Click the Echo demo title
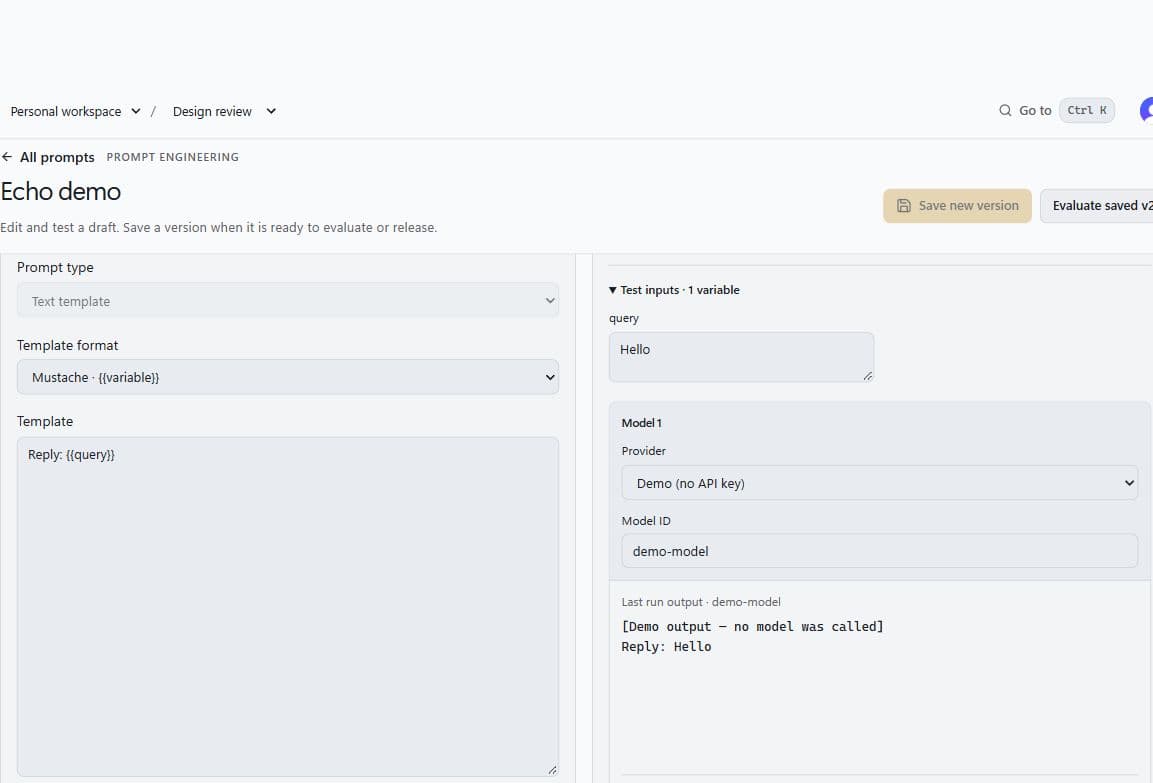Viewport: 1153px width, 783px height. pos(60,192)
